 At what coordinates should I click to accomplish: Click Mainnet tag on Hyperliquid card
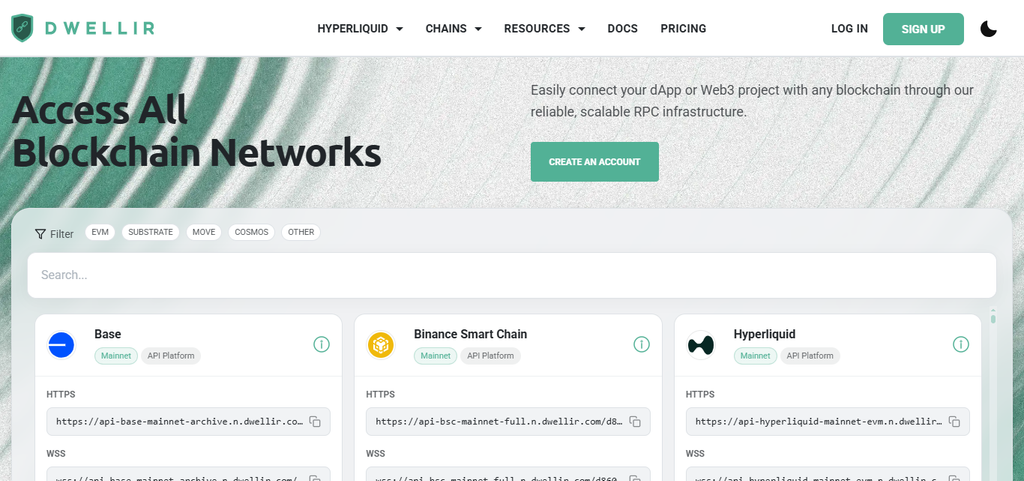coord(756,356)
